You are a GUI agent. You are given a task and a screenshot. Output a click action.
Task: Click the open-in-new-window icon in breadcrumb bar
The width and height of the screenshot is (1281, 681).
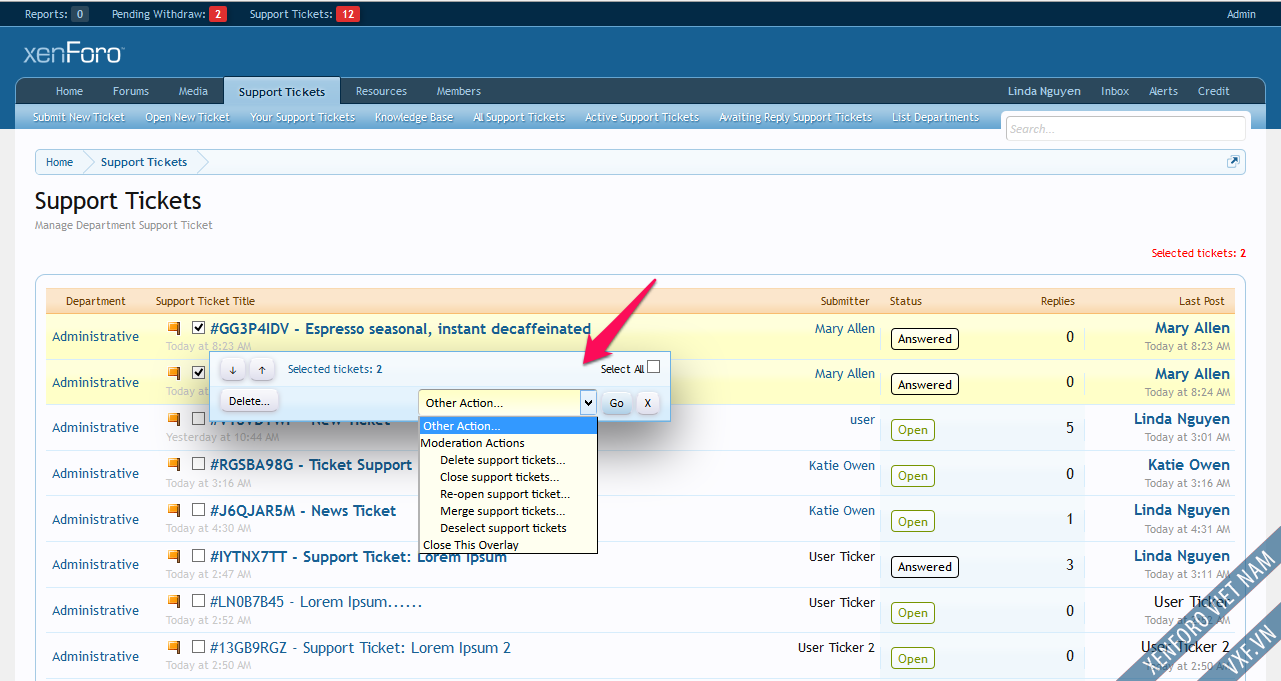pos(1233,162)
